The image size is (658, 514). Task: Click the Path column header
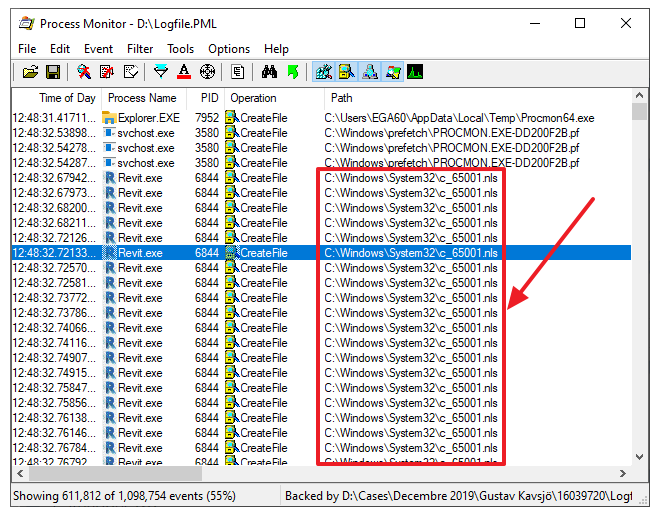(x=342, y=98)
